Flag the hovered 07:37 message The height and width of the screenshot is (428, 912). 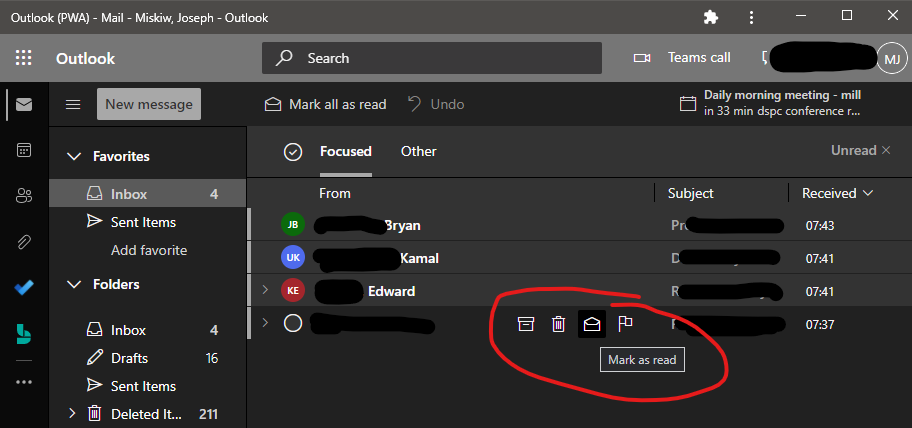(625, 323)
